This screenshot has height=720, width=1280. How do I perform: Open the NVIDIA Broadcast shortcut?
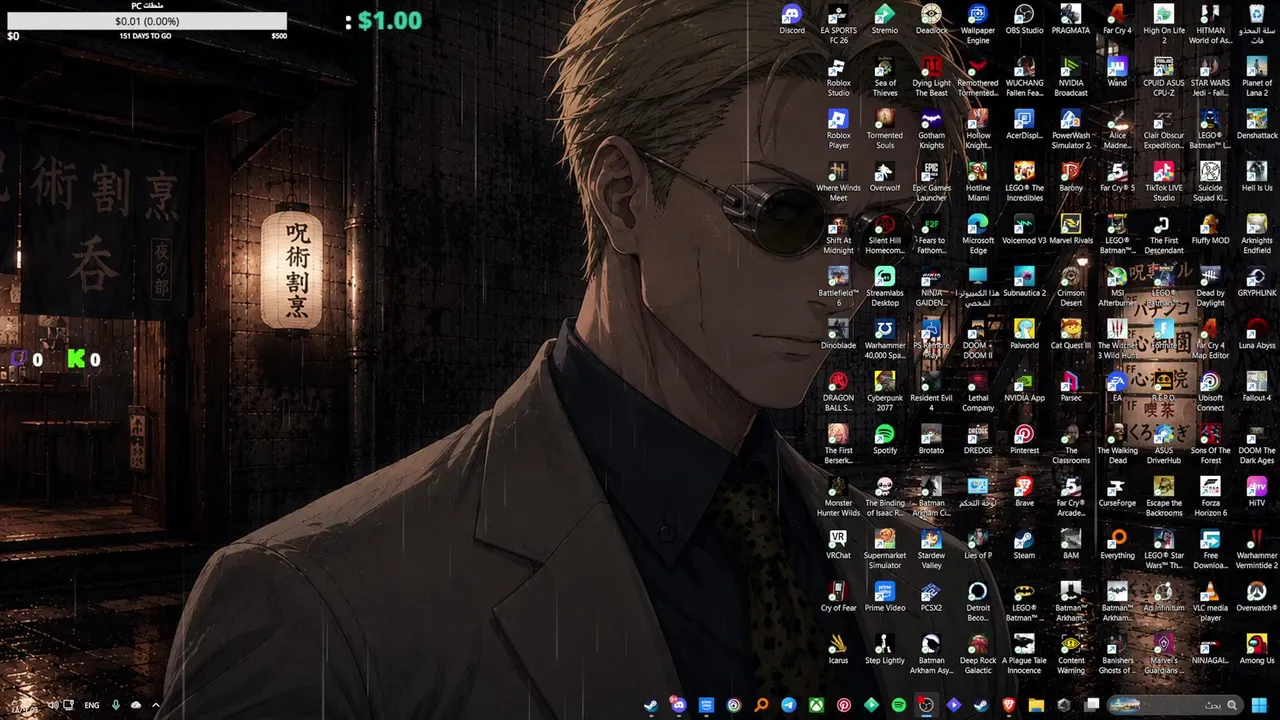[x=1071, y=77]
